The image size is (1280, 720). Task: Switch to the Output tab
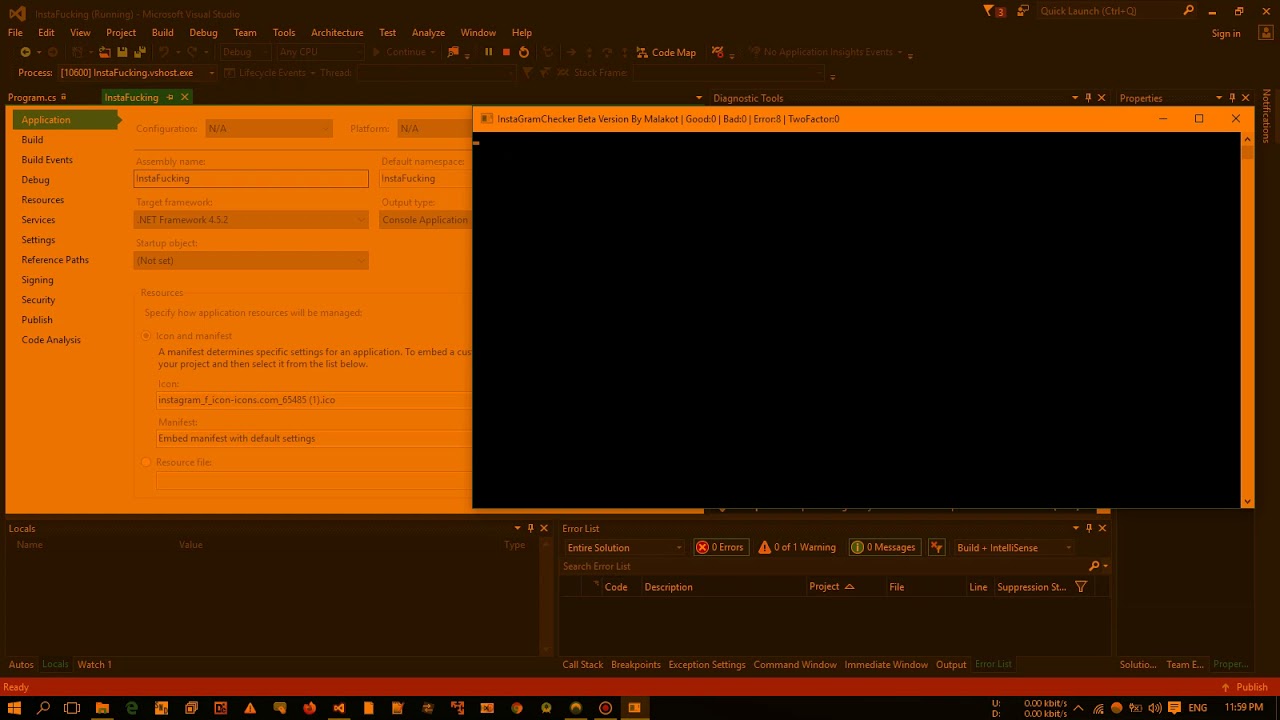coord(951,664)
